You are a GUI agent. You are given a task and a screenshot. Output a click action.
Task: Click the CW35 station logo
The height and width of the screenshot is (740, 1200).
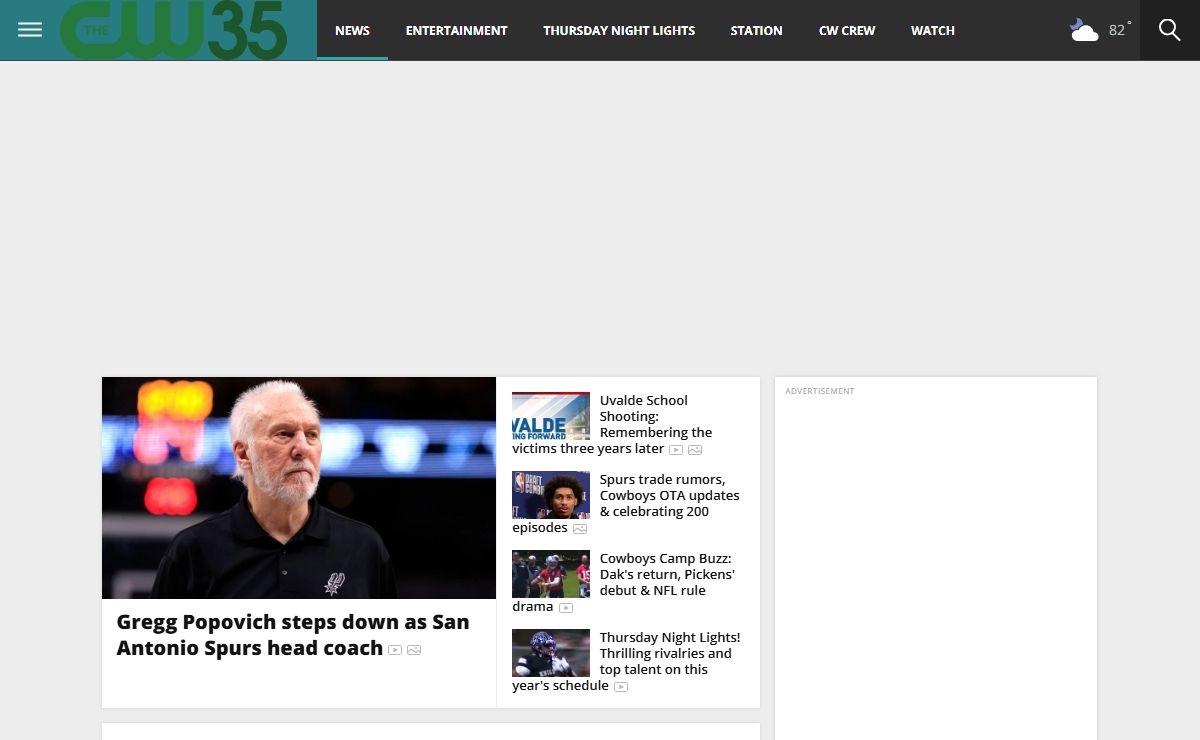pos(173,30)
